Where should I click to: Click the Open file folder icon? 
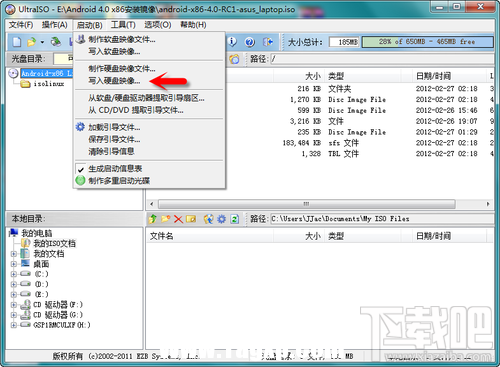click(x=31, y=42)
